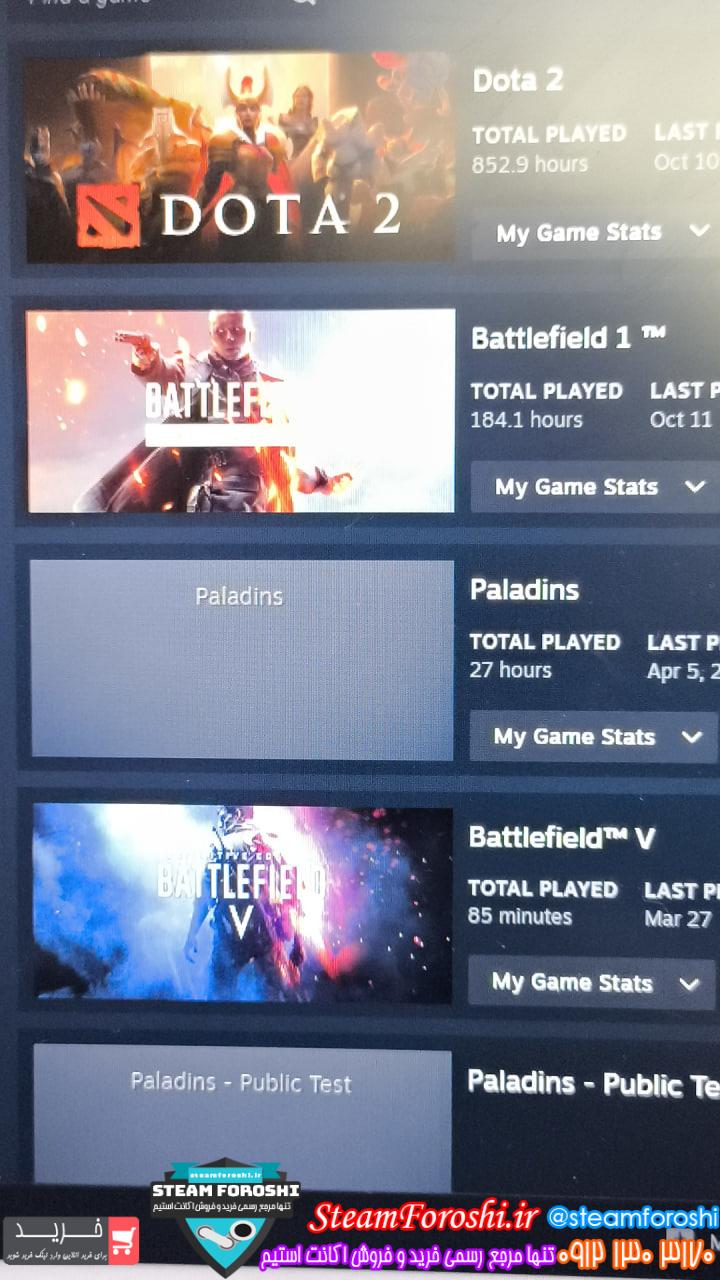
Task: Click the red shopping cart icon
Action: pyautogui.click(x=123, y=1241)
